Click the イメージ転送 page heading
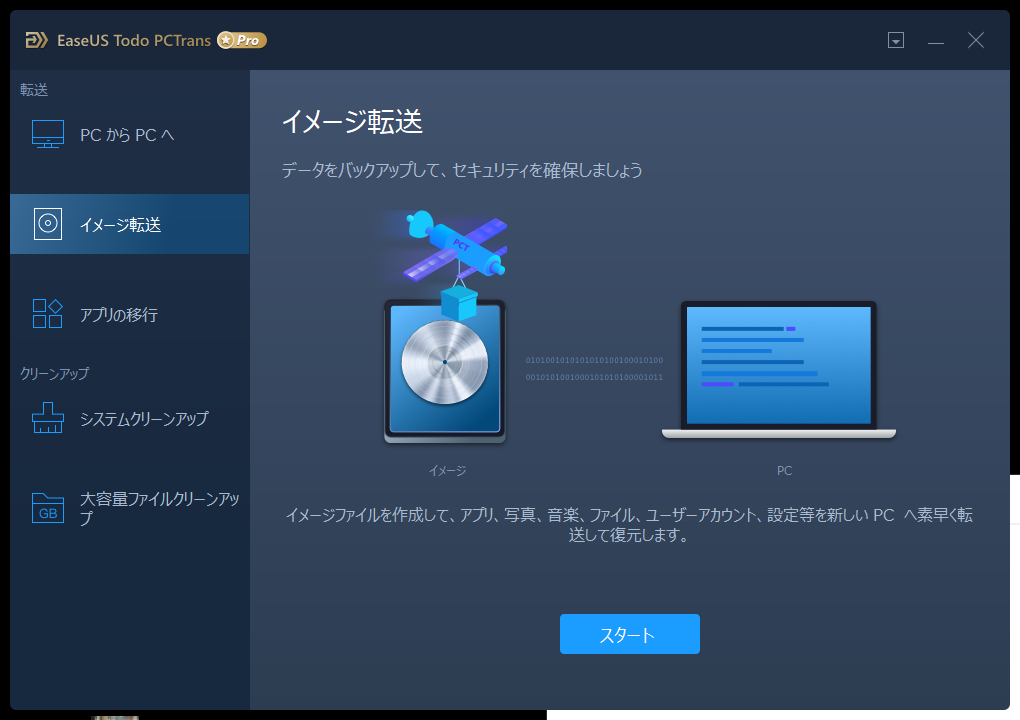This screenshot has height=720, width=1020. coord(352,122)
